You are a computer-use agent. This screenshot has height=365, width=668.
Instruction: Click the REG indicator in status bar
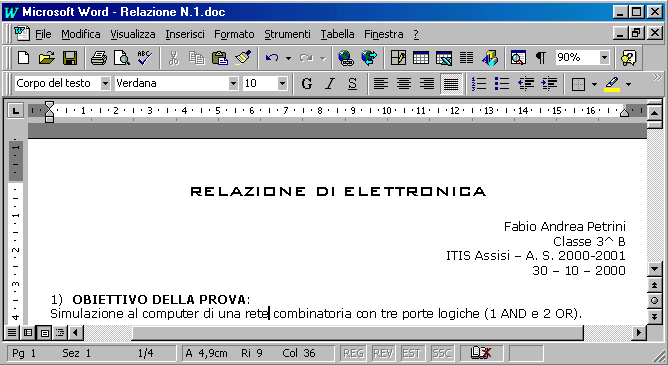[x=353, y=353]
